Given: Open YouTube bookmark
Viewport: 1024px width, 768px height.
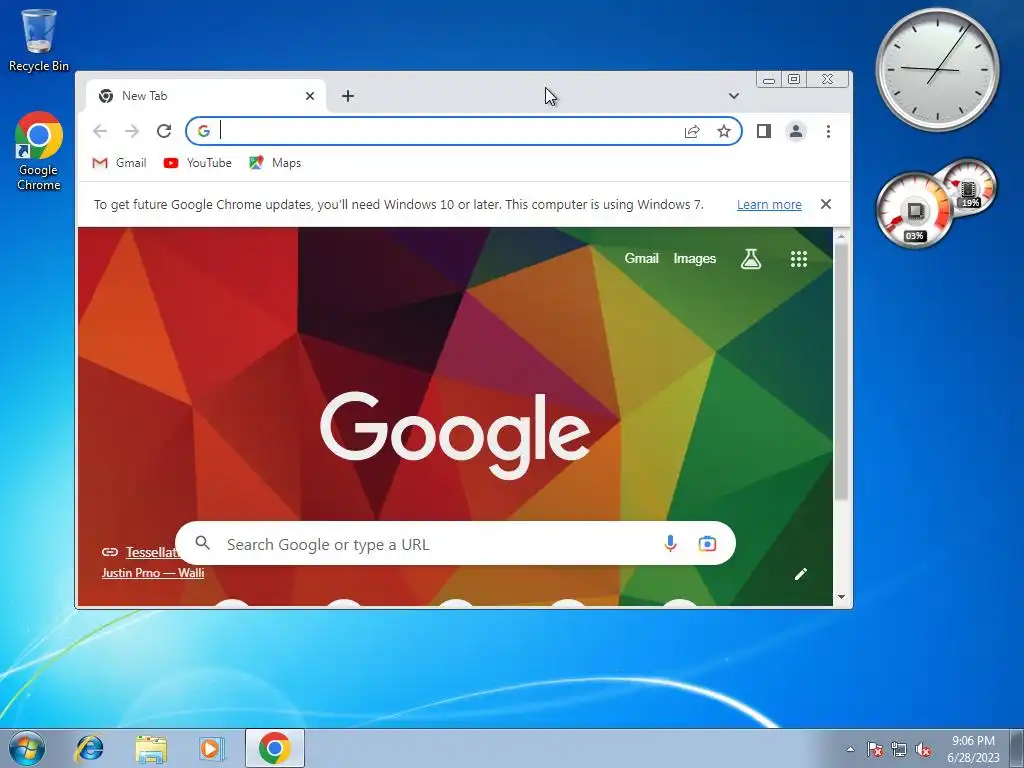Looking at the screenshot, I should coord(198,163).
